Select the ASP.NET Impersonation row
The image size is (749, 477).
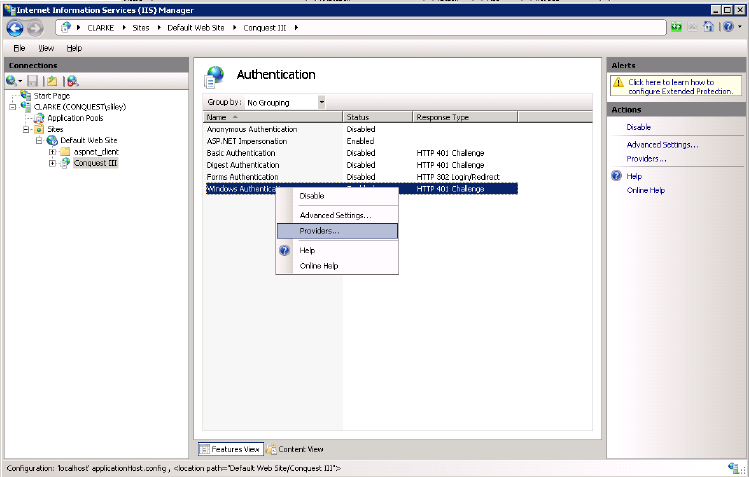click(361, 141)
